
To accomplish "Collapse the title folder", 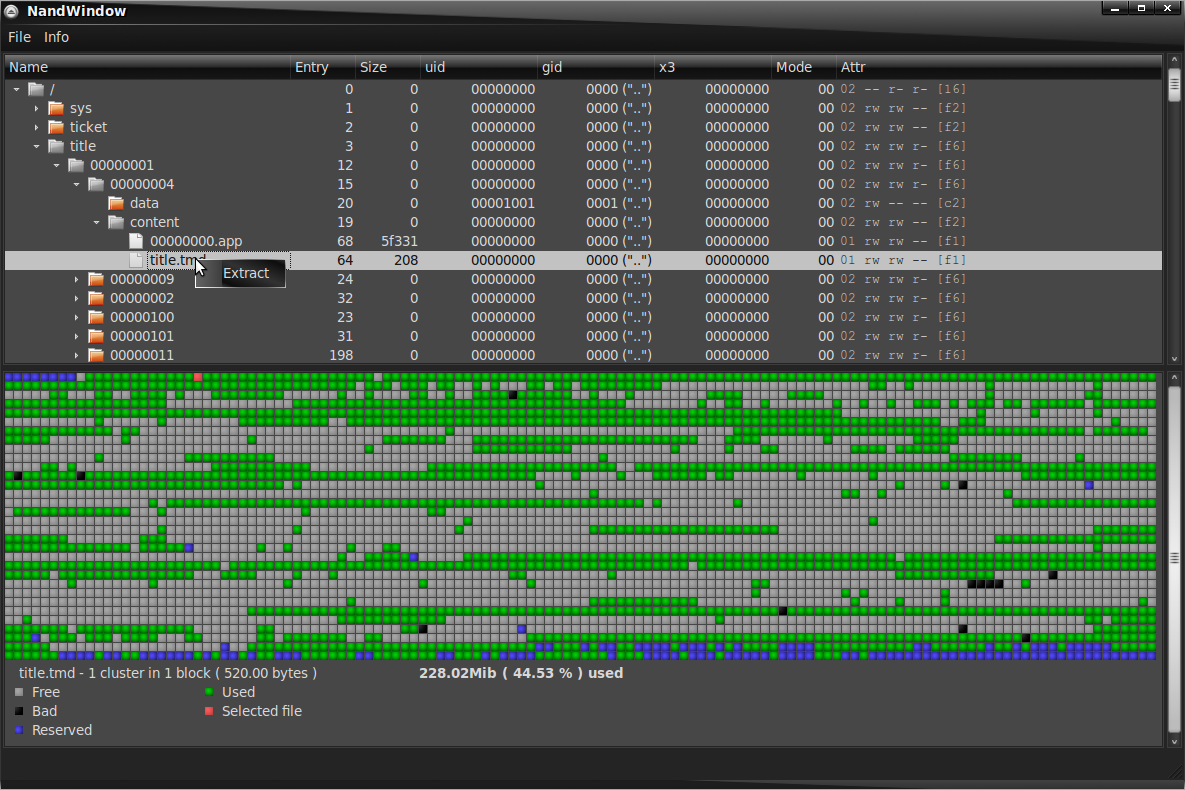I will 36,146.
